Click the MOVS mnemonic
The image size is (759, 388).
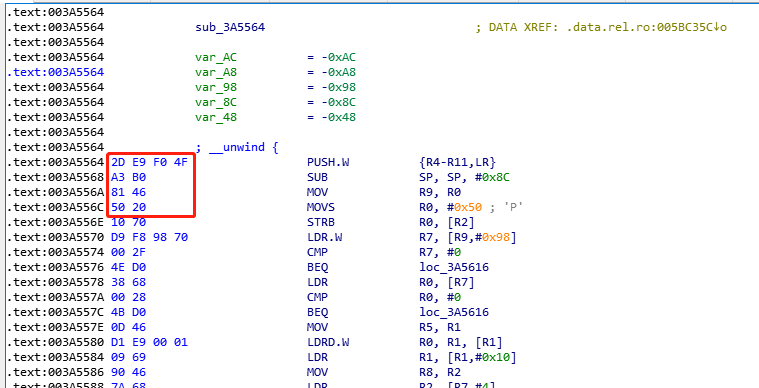[x=321, y=208]
